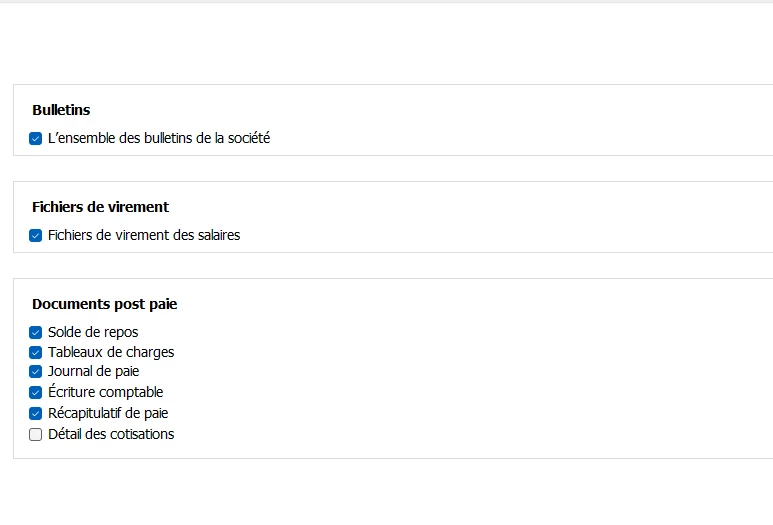Click the 'Détail des cotisations' label text
The image size is (773, 525).
[x=111, y=434]
